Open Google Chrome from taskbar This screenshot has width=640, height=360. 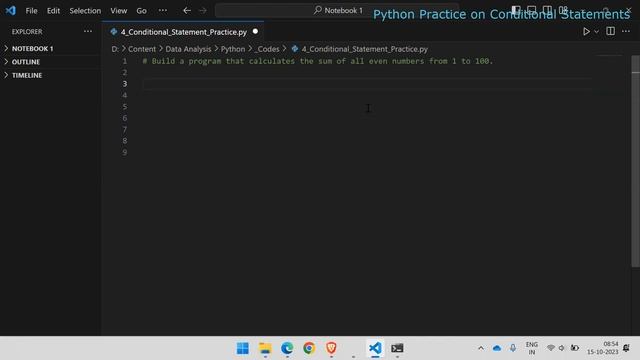pyautogui.click(x=309, y=348)
